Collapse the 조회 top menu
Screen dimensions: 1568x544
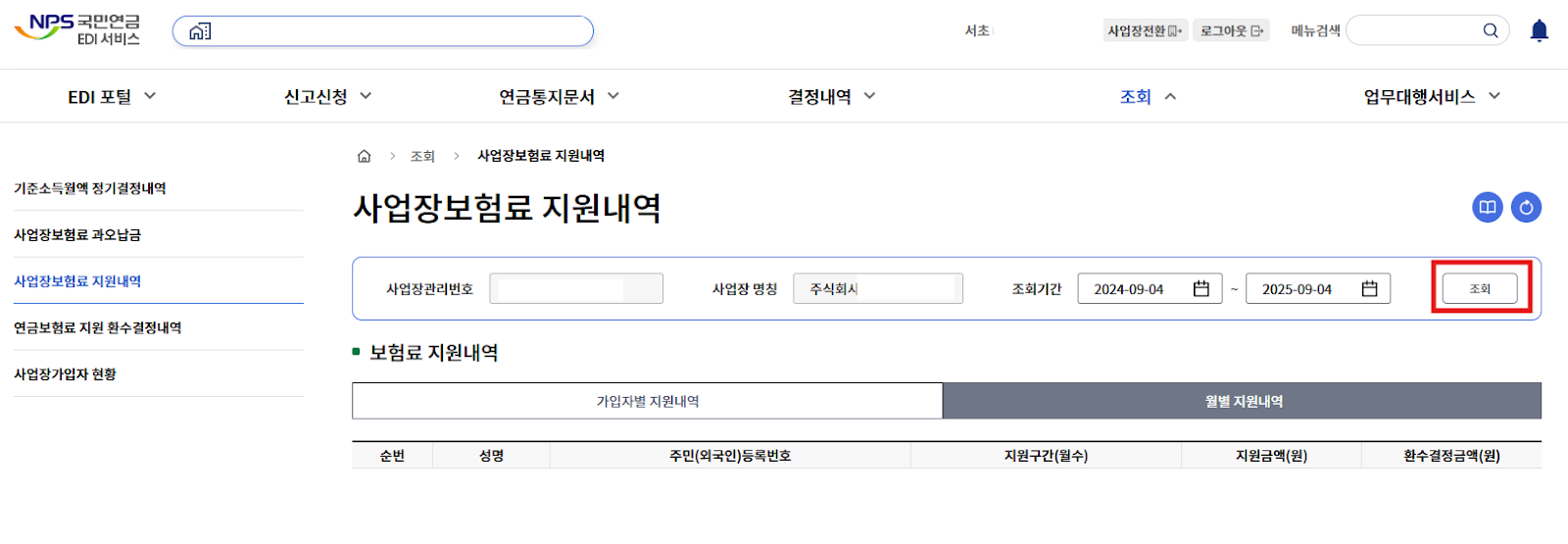click(x=1148, y=97)
